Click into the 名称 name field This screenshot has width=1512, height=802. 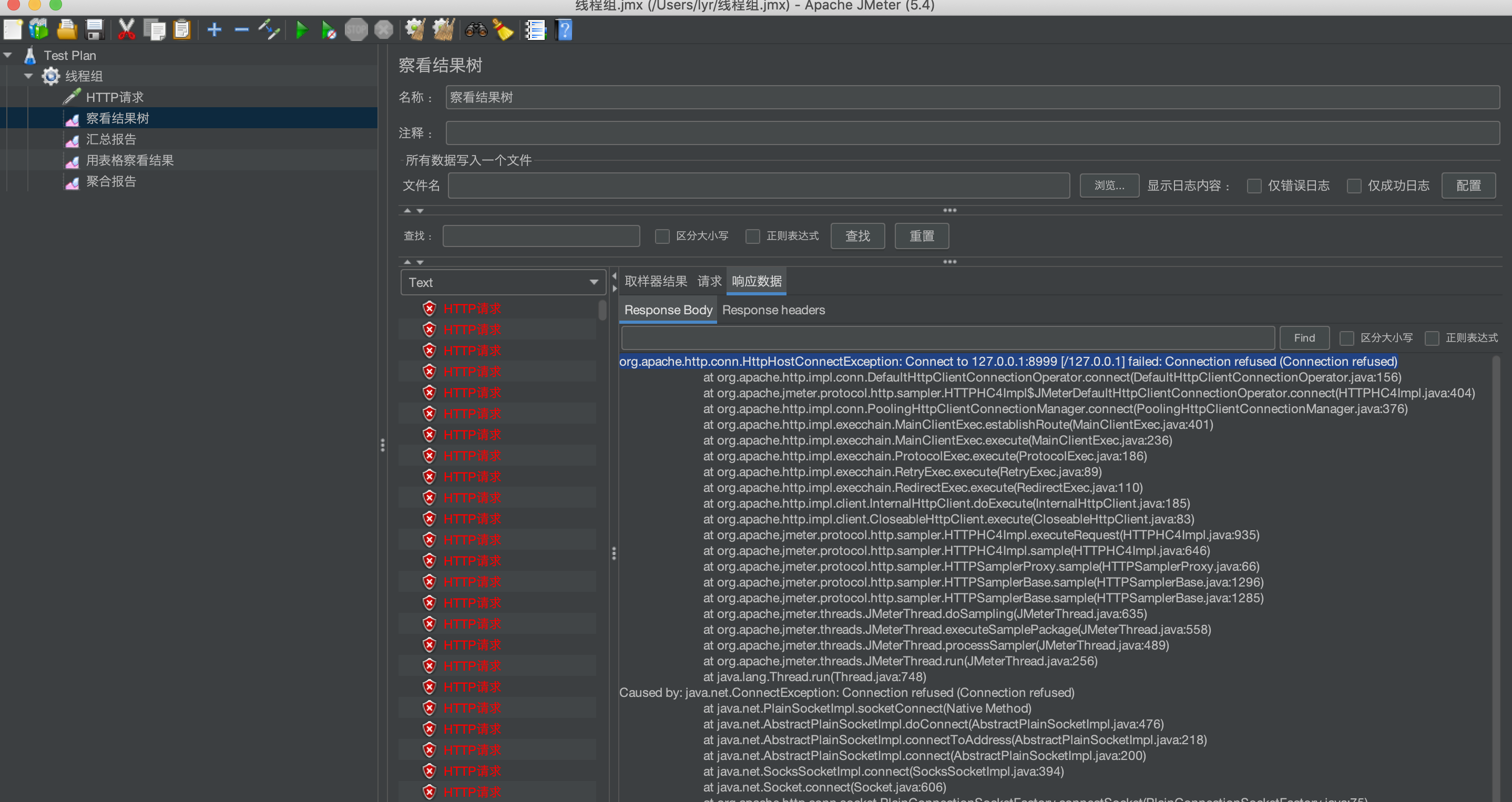(972, 97)
